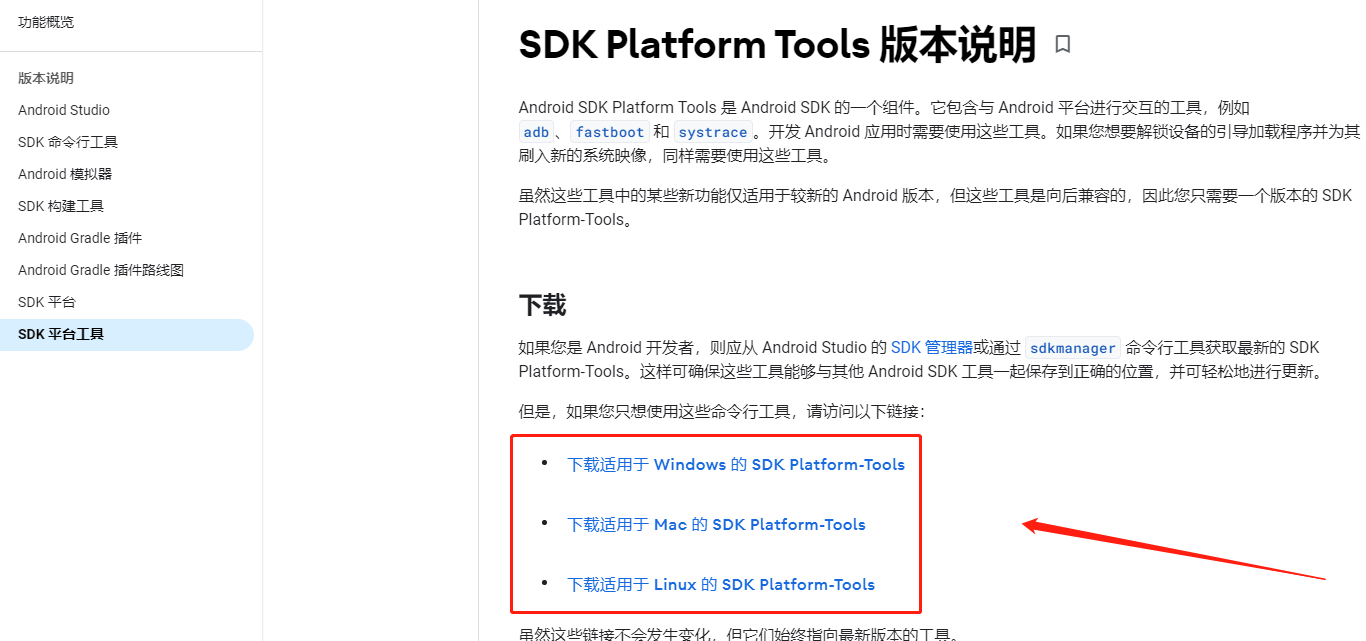Click the adb code term
Viewport: 1366px width, 641px height.
point(537,132)
